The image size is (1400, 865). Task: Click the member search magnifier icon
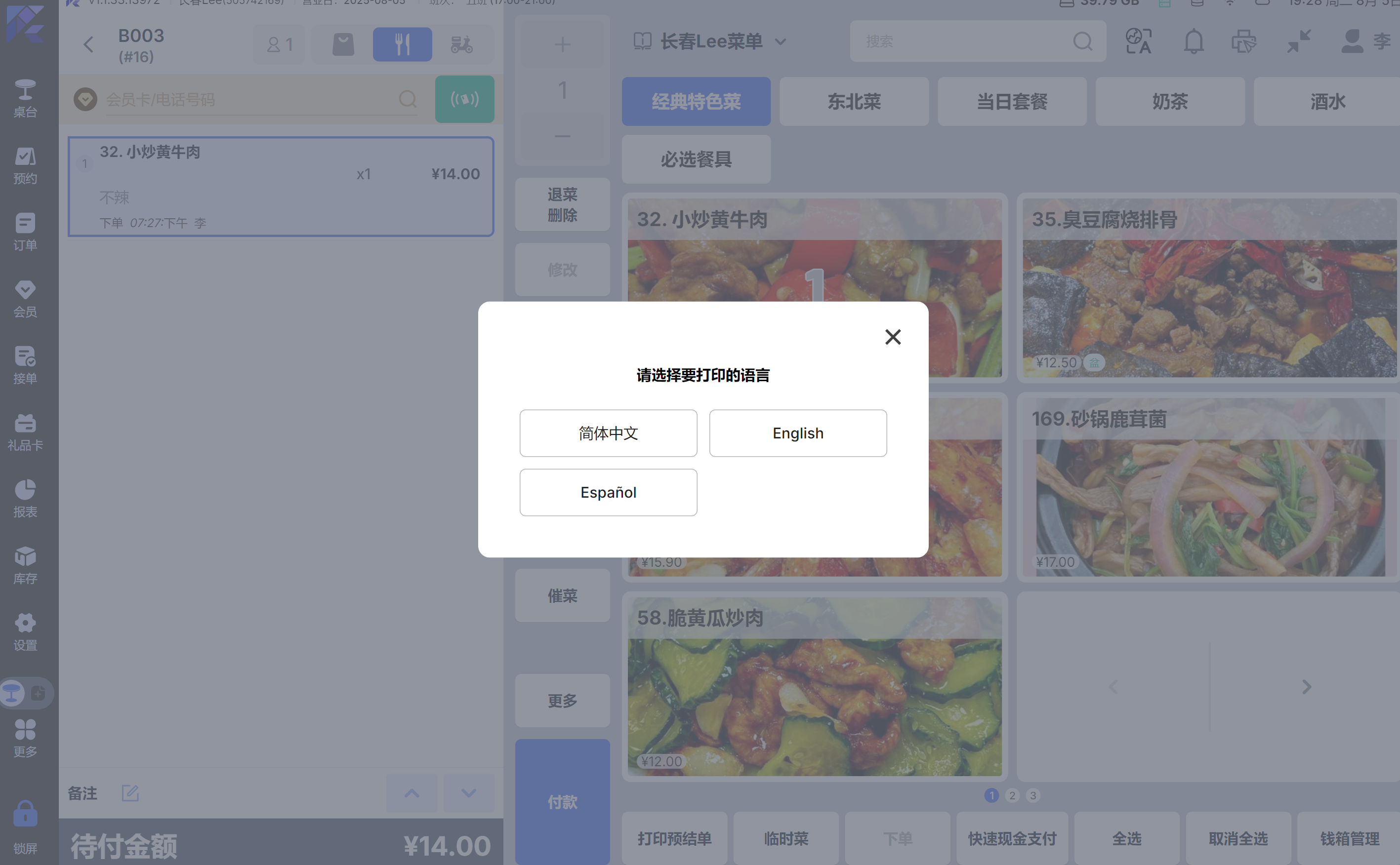tap(408, 100)
